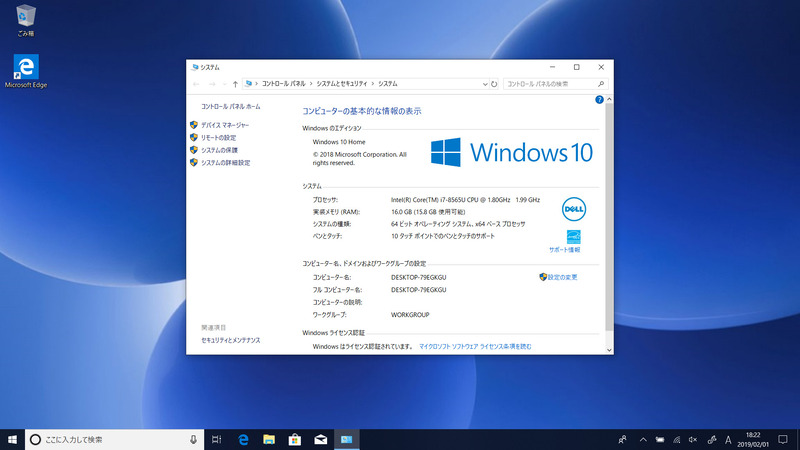Click the search magnifier icon

coord(601,84)
